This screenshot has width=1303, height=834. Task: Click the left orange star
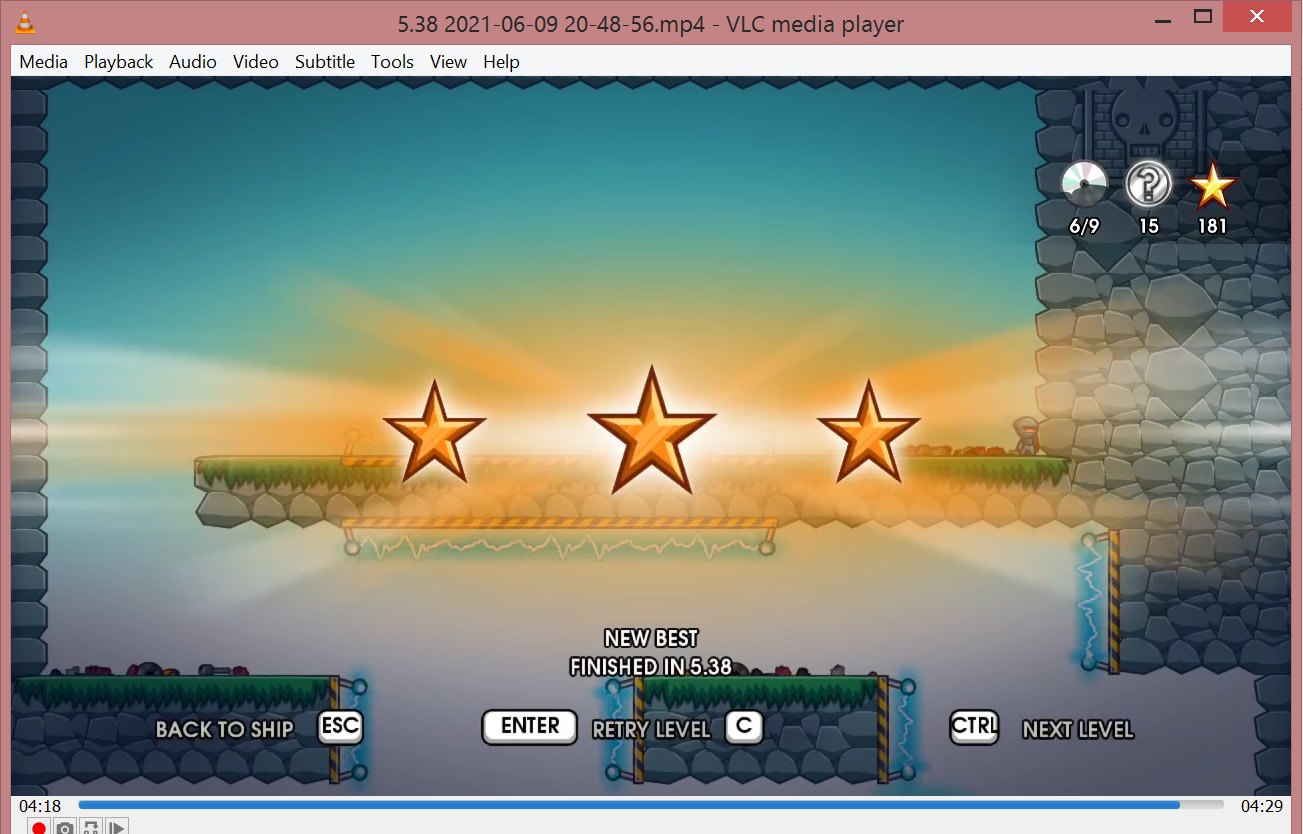(x=434, y=431)
